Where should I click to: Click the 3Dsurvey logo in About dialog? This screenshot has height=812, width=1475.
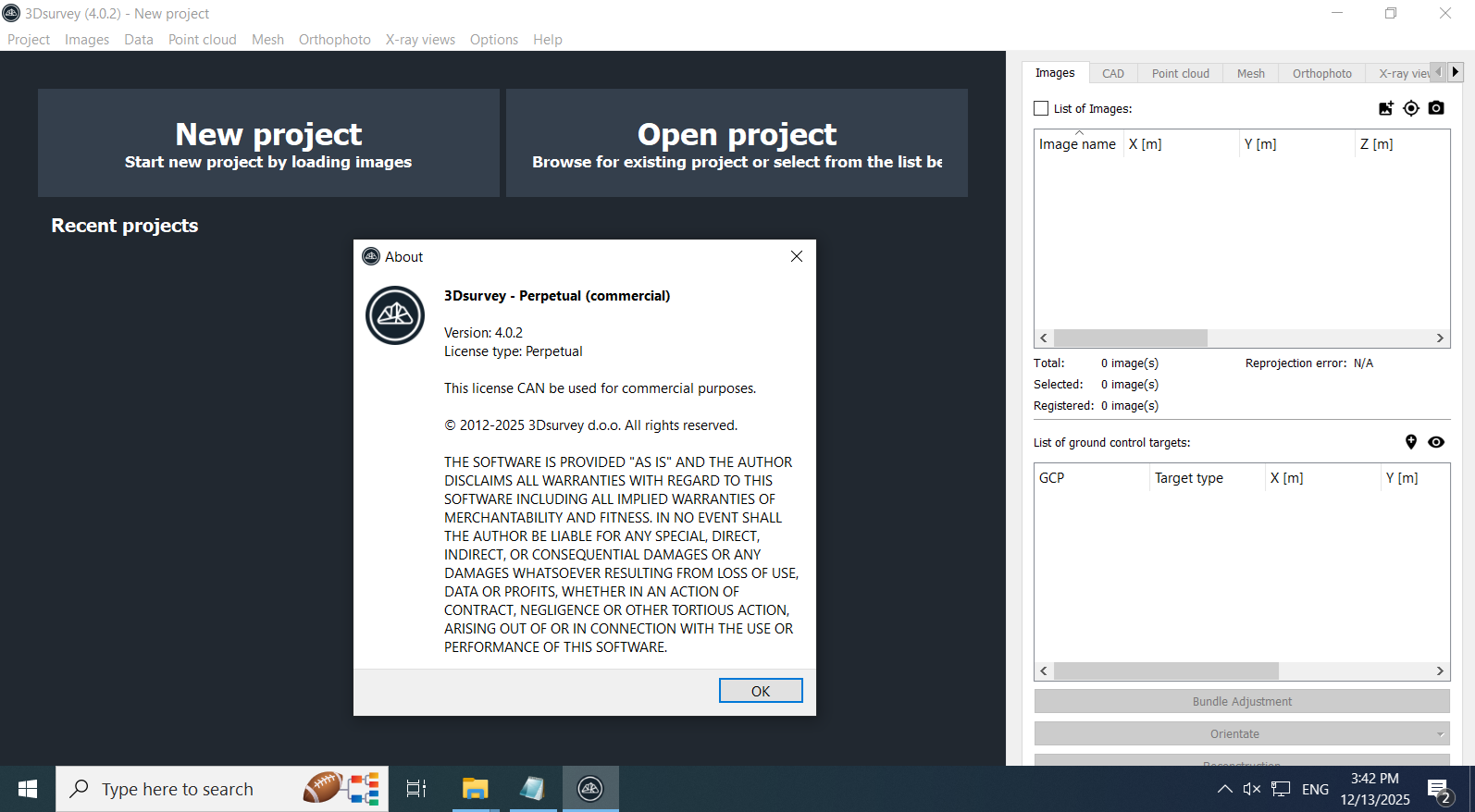pyautogui.click(x=395, y=315)
